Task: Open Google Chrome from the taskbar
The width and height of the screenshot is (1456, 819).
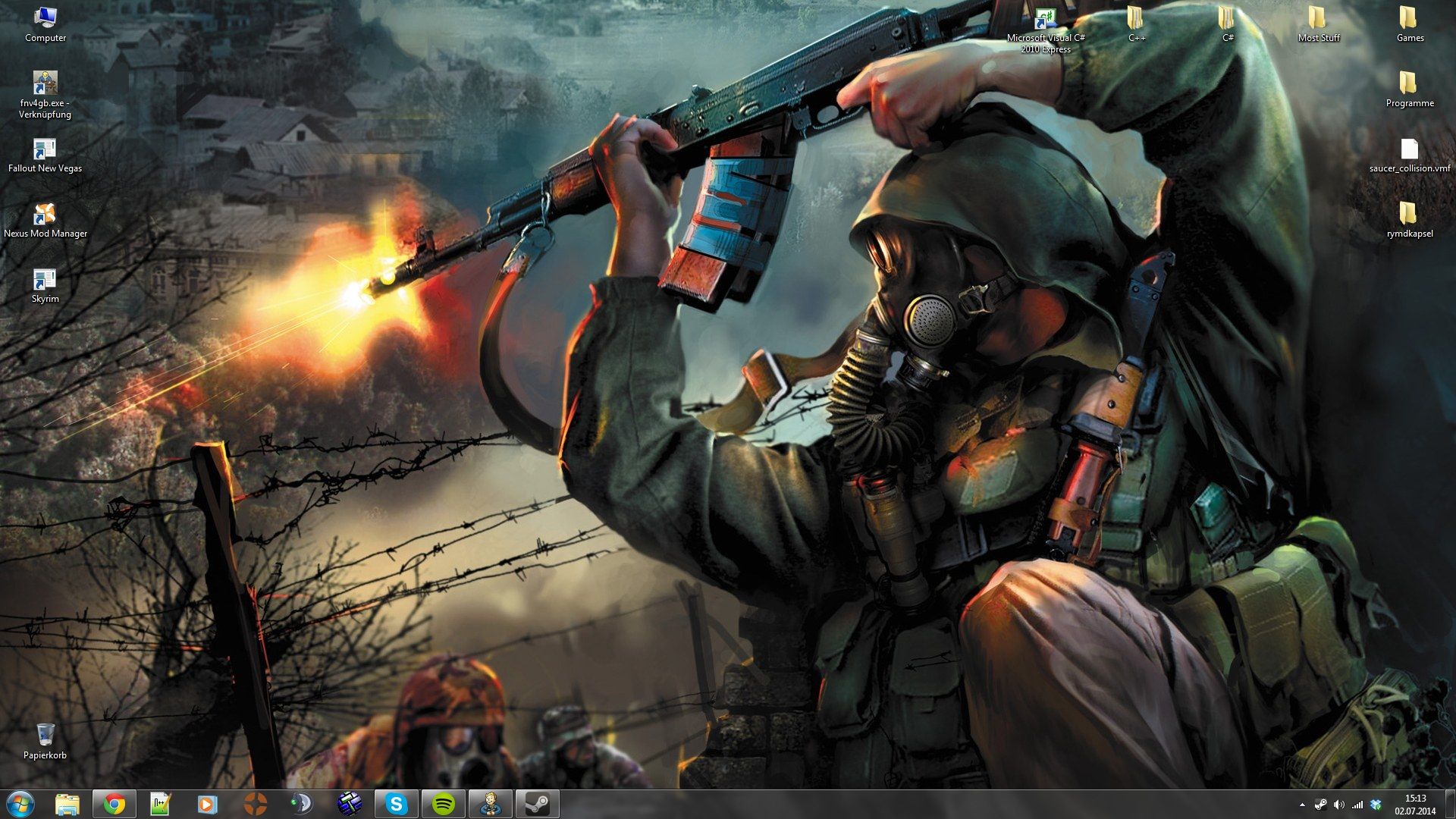Action: point(115,804)
